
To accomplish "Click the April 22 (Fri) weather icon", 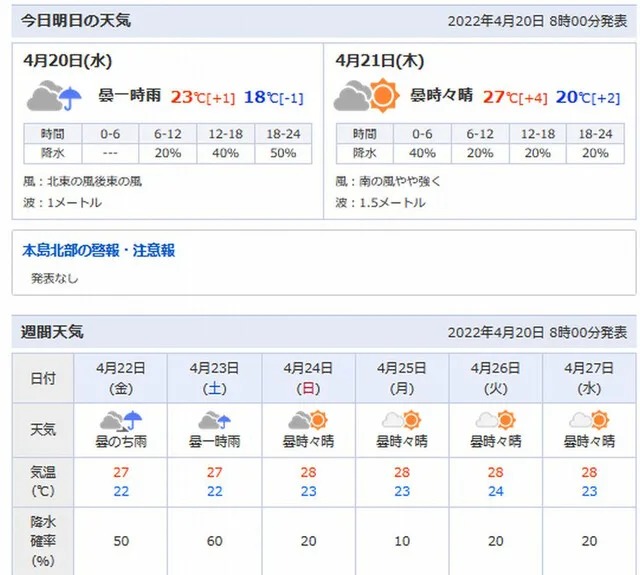I will coord(122,420).
